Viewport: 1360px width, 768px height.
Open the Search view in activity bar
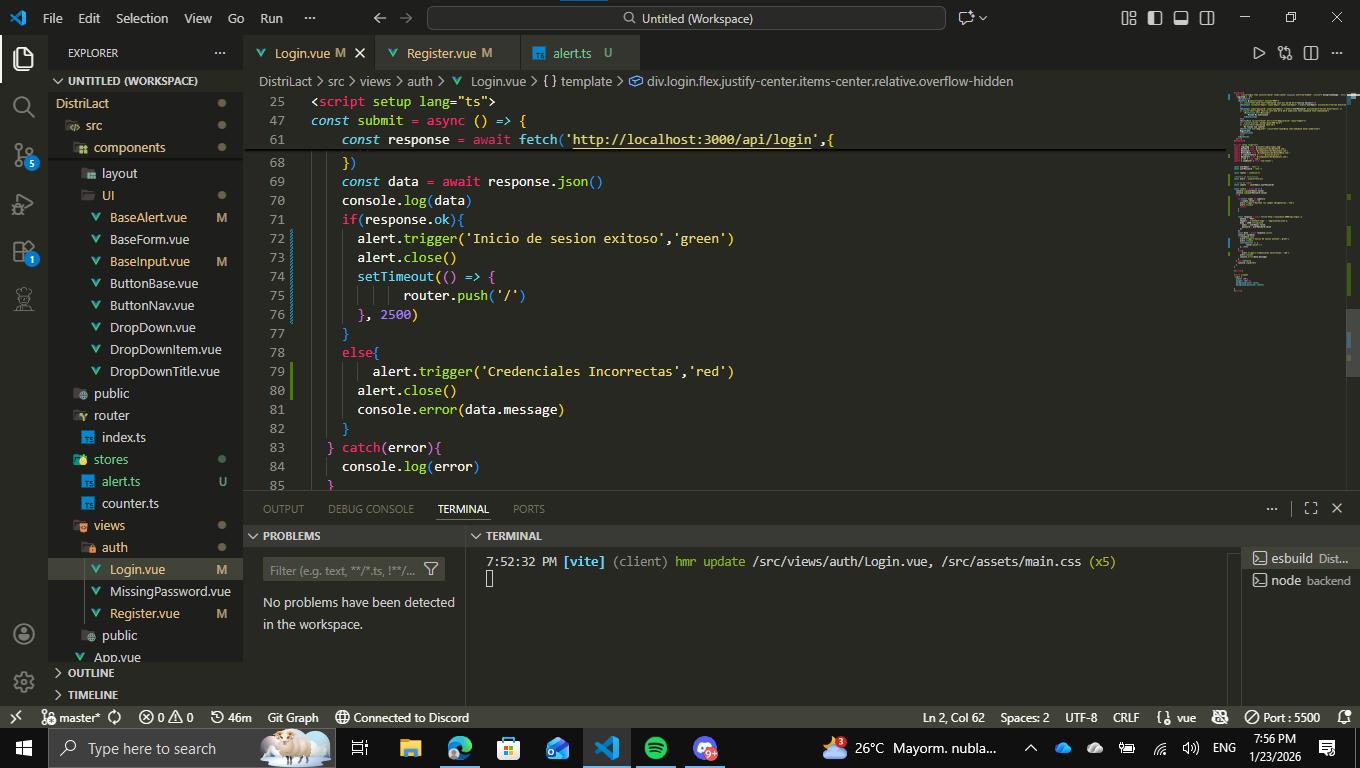click(24, 106)
